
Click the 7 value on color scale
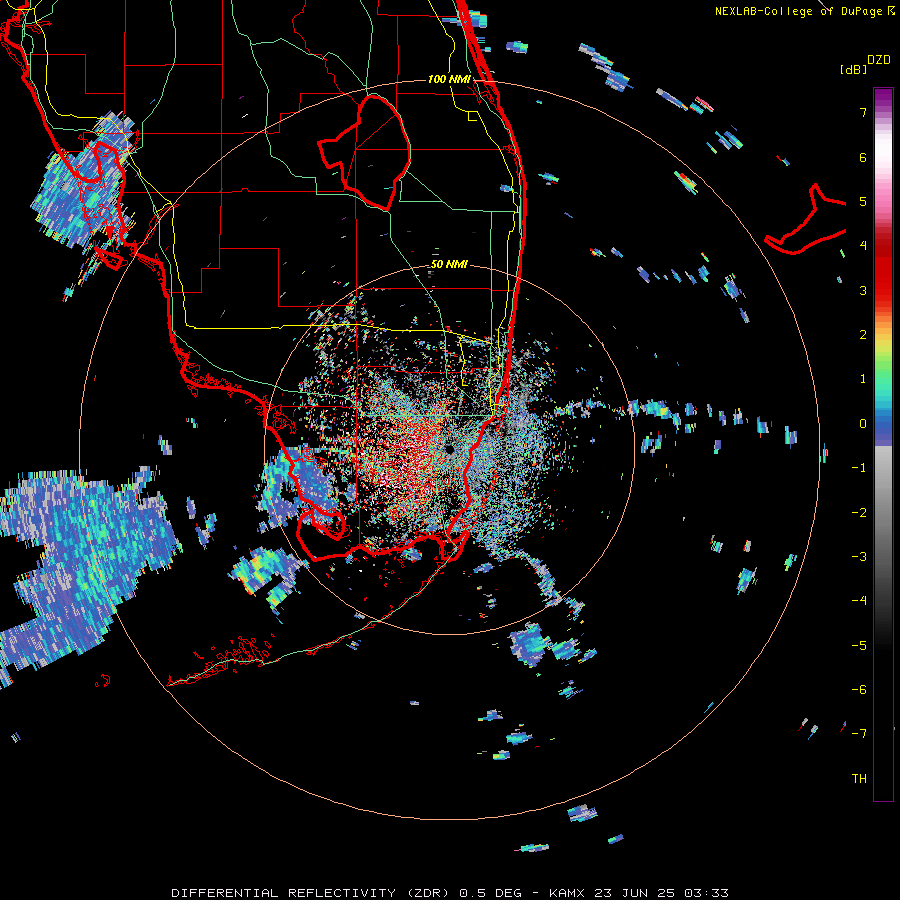863,112
